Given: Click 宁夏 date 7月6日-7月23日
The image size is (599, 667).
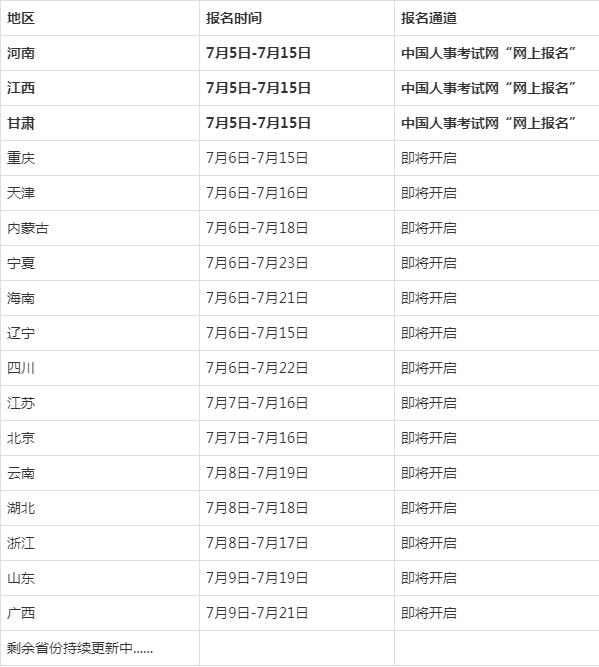Looking at the screenshot, I should (257, 263).
